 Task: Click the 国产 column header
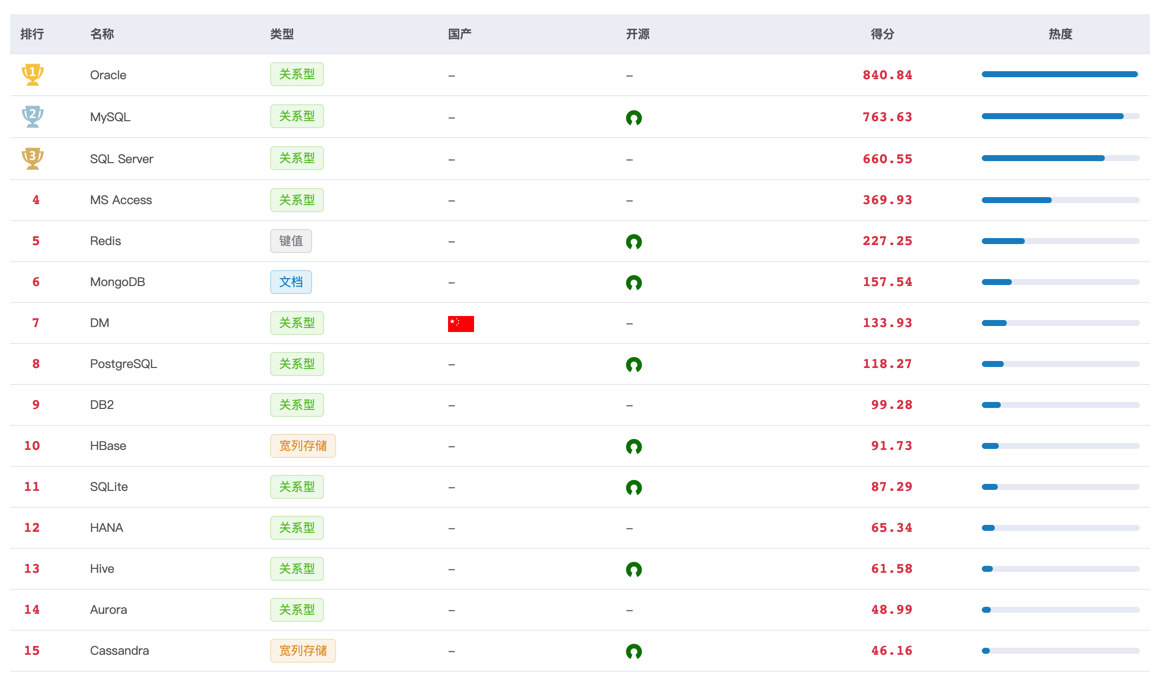coord(460,34)
